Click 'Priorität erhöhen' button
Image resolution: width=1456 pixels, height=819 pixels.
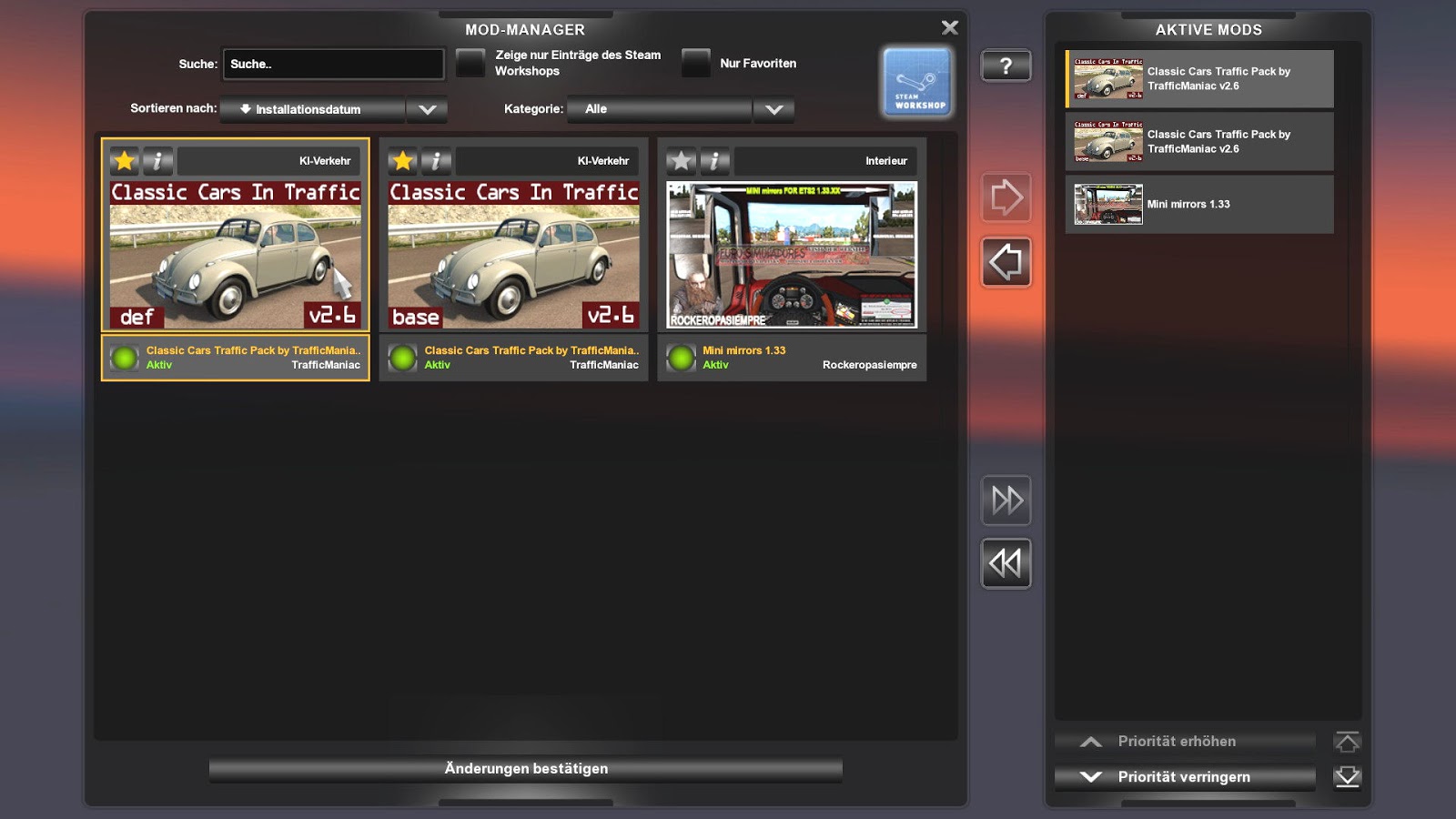1185,742
